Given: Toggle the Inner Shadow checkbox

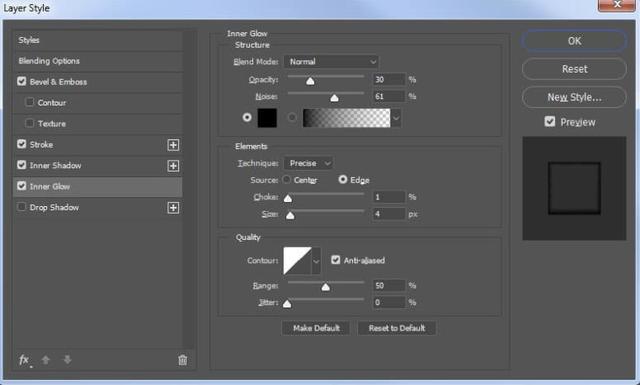Looking at the screenshot, I should [22, 165].
